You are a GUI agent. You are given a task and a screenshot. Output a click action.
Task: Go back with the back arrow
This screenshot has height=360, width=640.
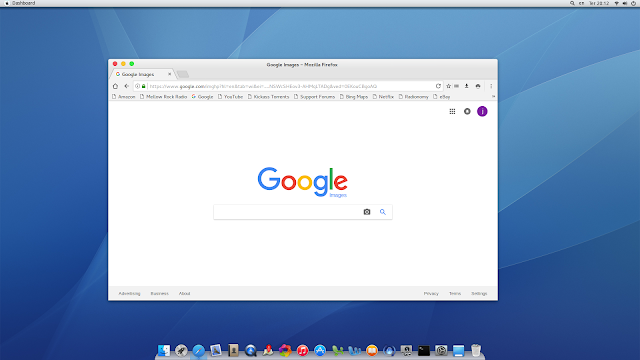[127, 86]
